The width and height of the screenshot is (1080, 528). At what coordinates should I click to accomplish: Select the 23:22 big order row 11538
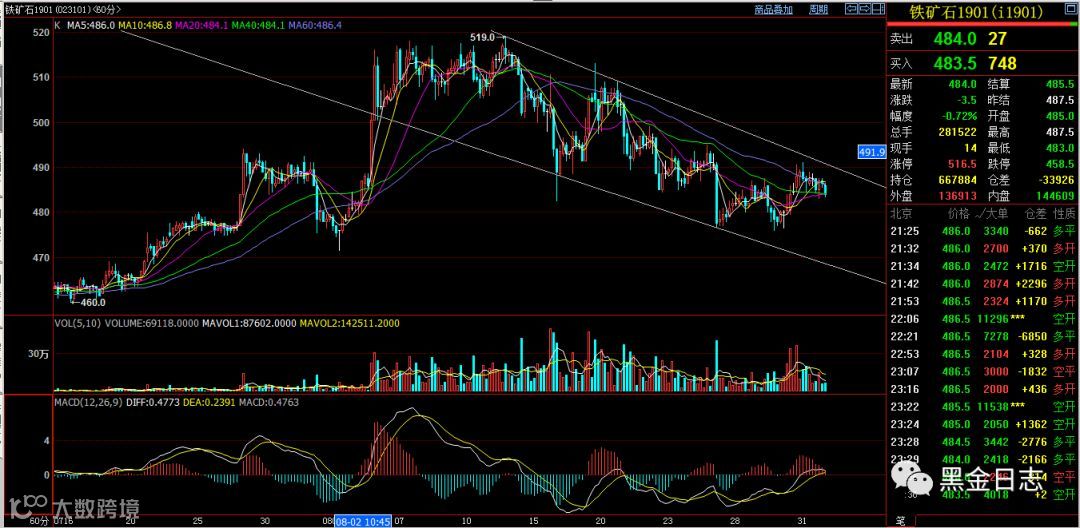(984, 409)
